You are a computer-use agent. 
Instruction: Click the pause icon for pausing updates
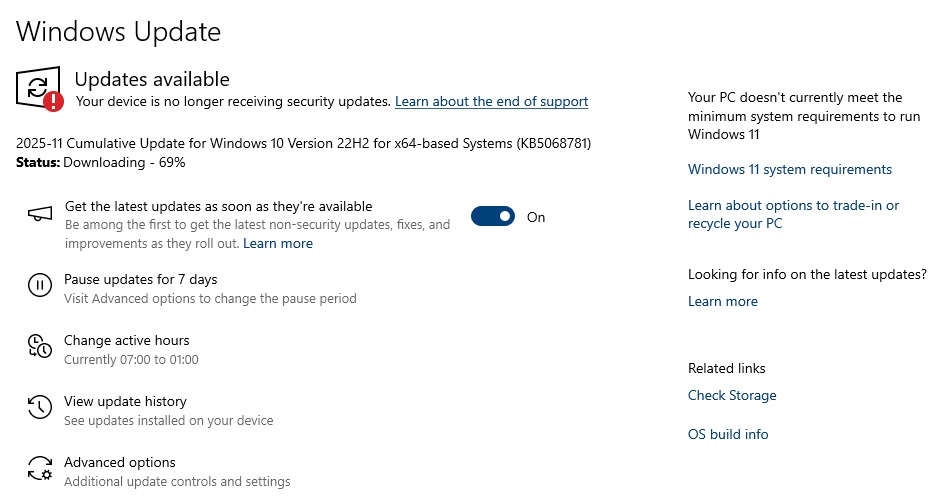coord(39,286)
